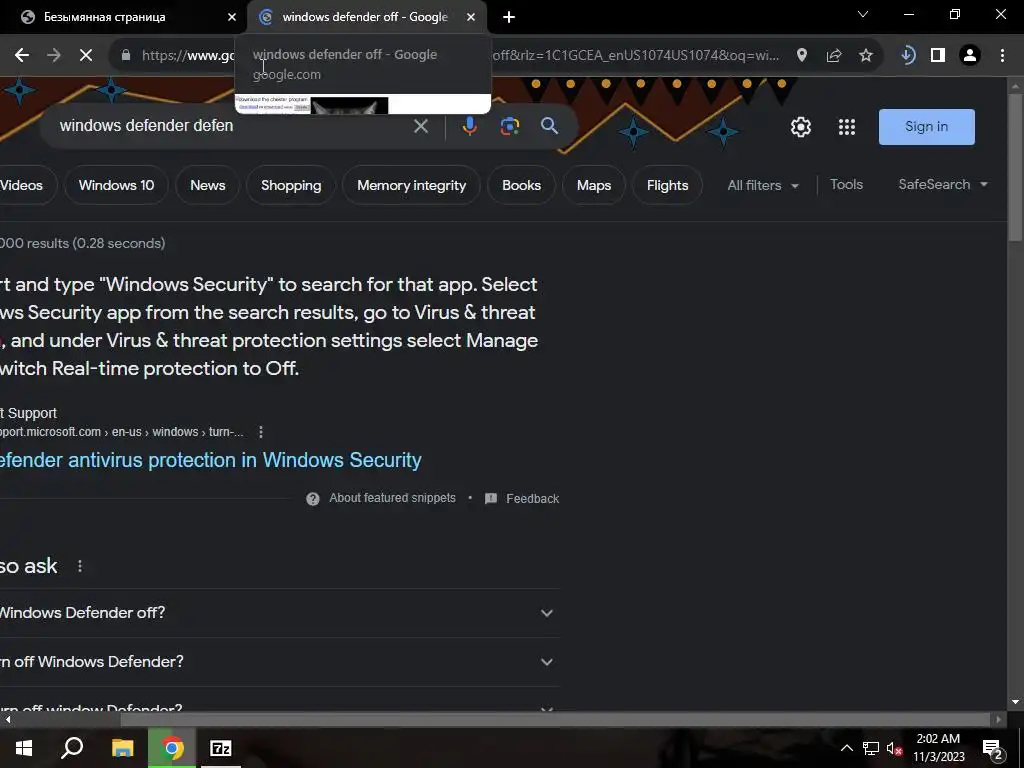Screen dimensions: 1024x768
Task: Submit search with magnifier icon
Action: pos(550,126)
